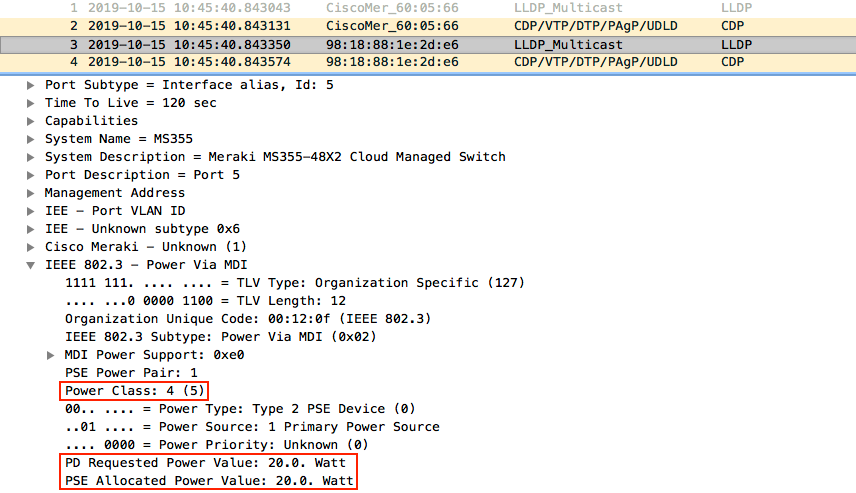The height and width of the screenshot is (493, 856).
Task: Expand the System Name = MS355 node
Action: click(x=31, y=139)
